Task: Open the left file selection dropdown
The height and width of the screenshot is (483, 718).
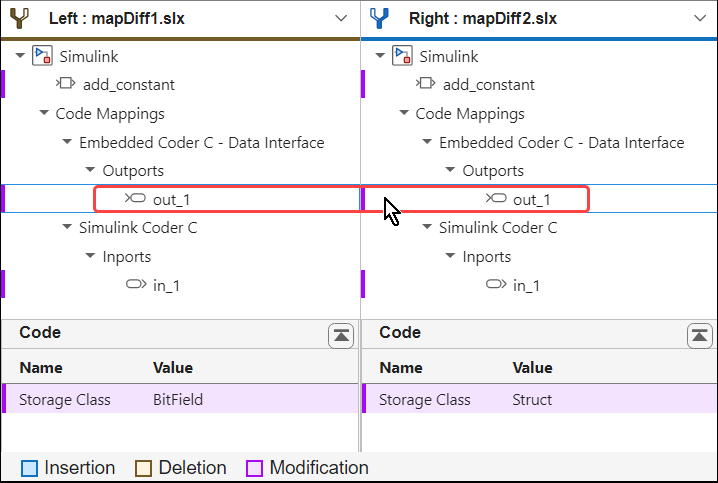Action: click(x=340, y=18)
